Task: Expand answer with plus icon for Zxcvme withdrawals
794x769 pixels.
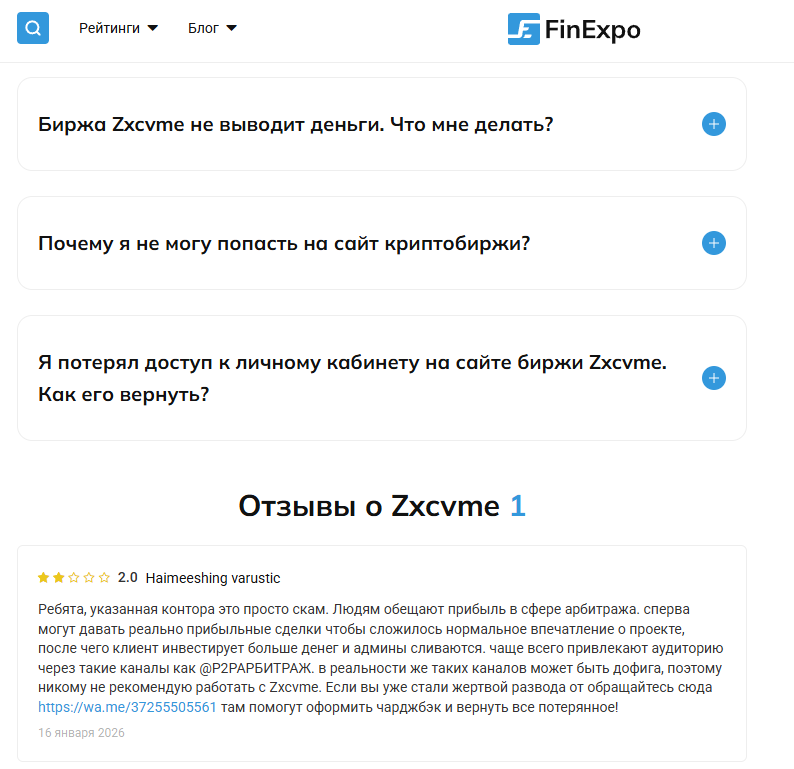Action: point(713,124)
